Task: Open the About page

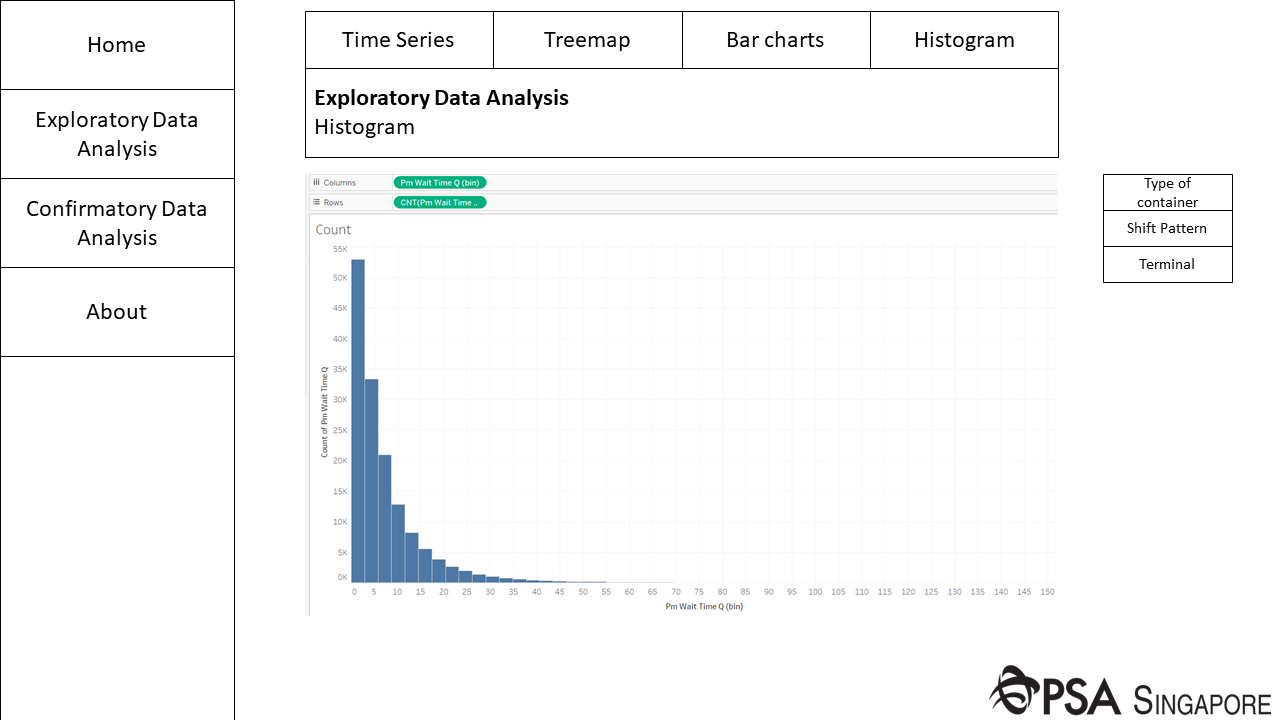Action: click(x=117, y=312)
